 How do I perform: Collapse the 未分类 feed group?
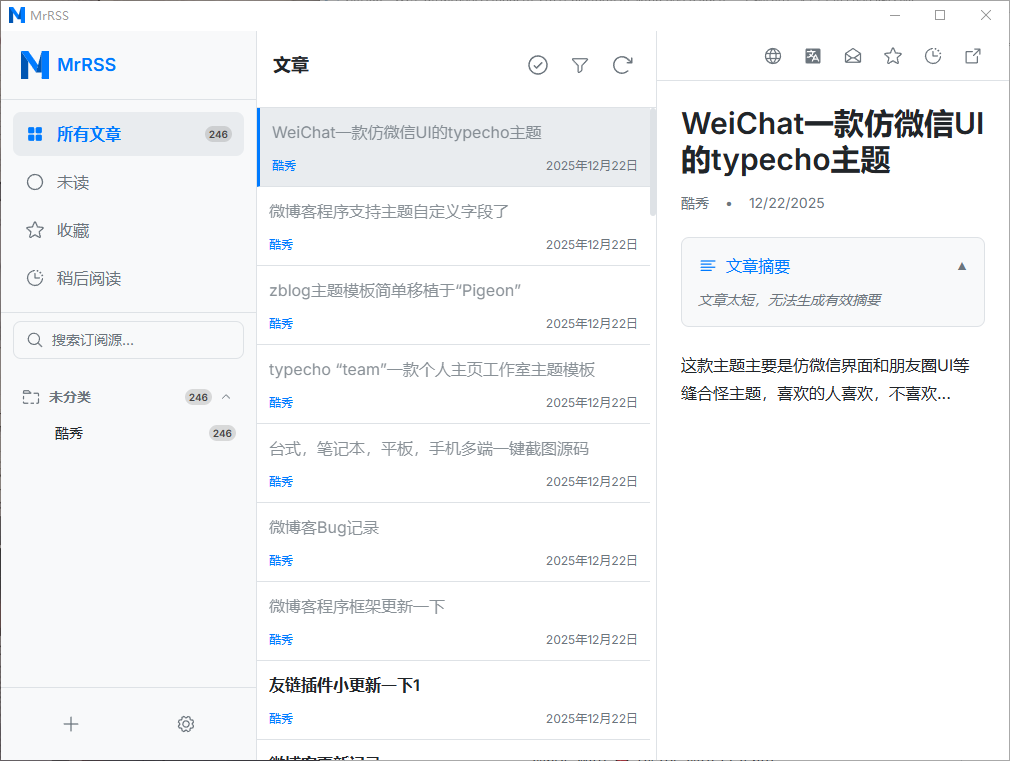226,396
